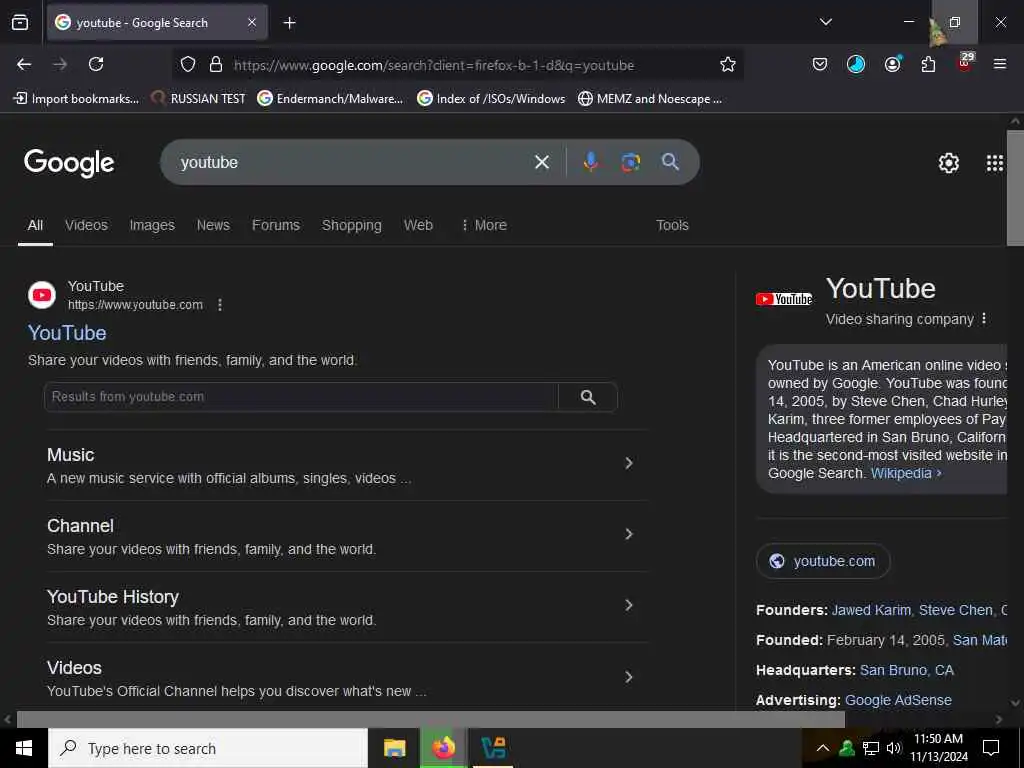
Task: Show hidden system tray icons
Action: (x=823, y=748)
